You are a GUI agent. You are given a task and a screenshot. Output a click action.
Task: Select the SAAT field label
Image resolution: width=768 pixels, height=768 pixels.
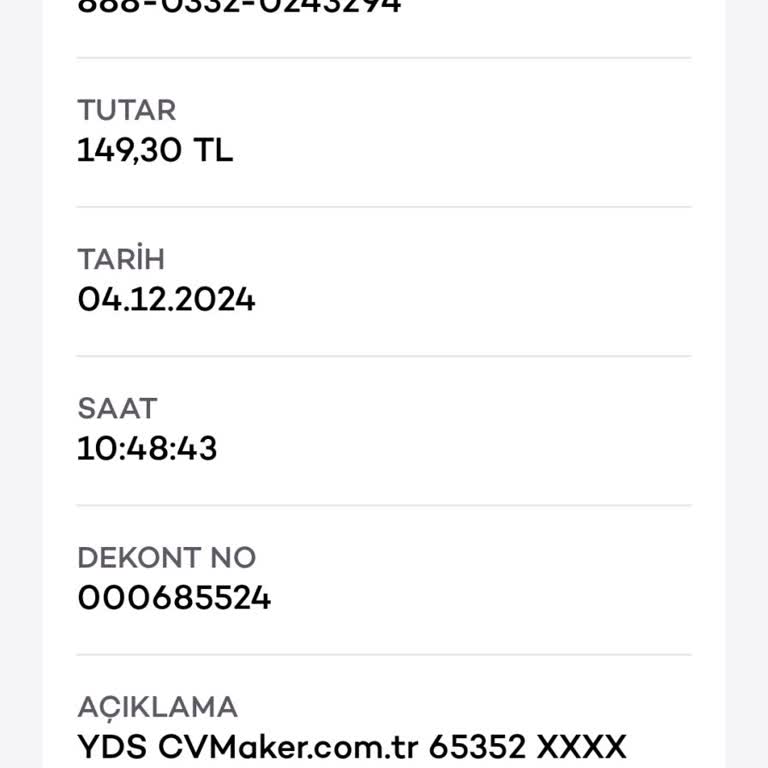tap(117, 408)
